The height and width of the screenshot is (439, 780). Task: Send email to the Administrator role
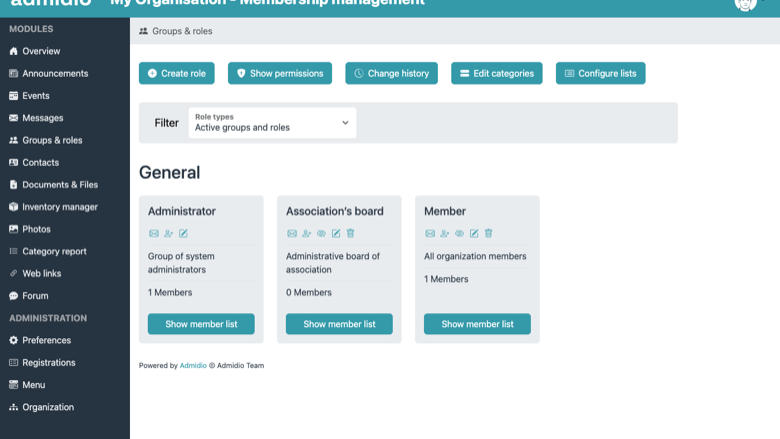(154, 233)
